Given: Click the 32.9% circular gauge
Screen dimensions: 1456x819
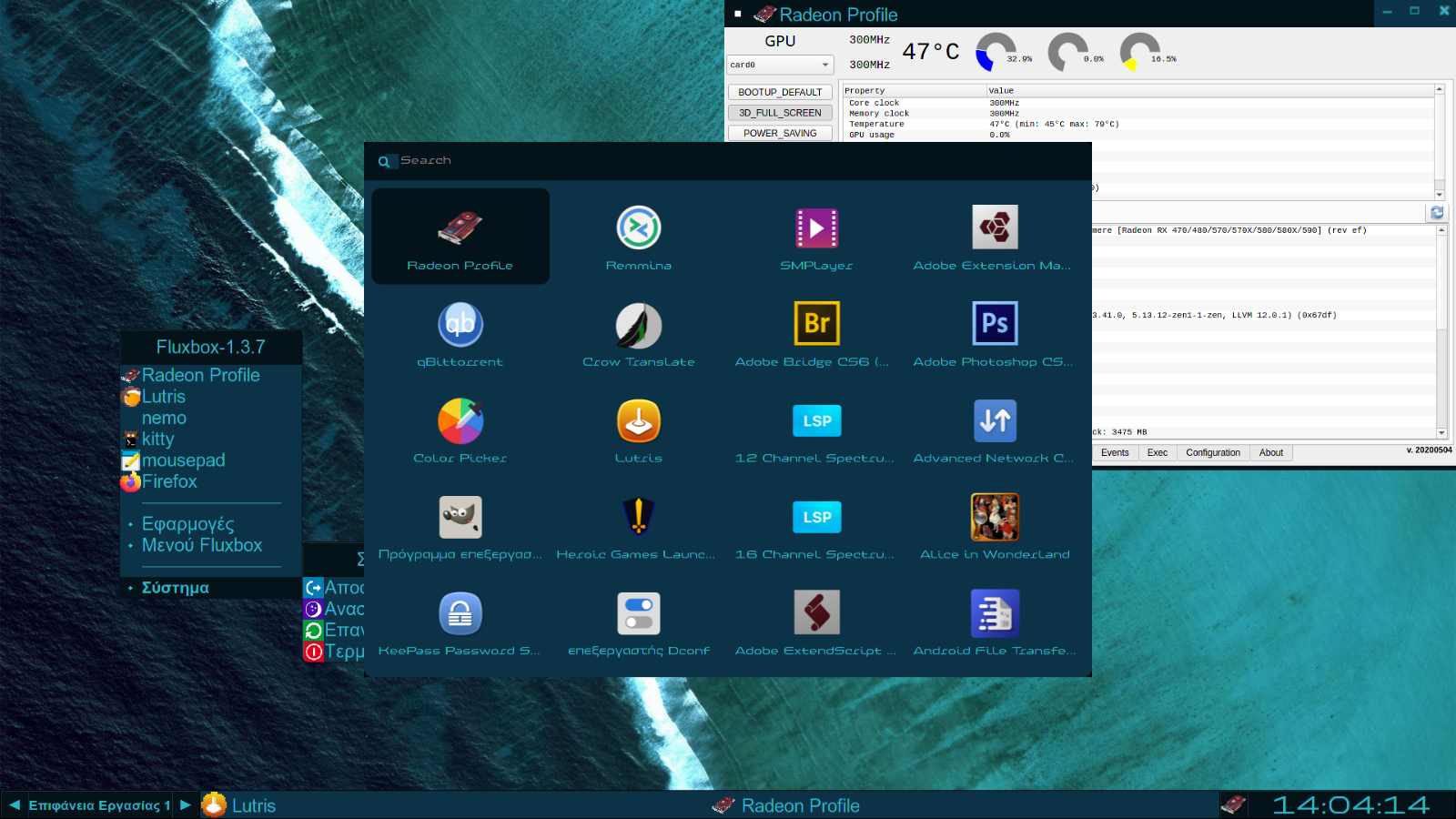Looking at the screenshot, I should click(x=996, y=53).
